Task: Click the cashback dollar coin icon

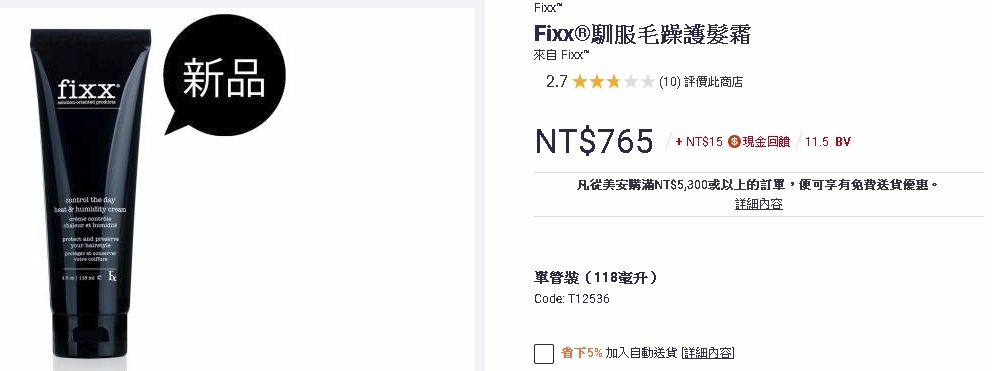Action: (x=734, y=142)
